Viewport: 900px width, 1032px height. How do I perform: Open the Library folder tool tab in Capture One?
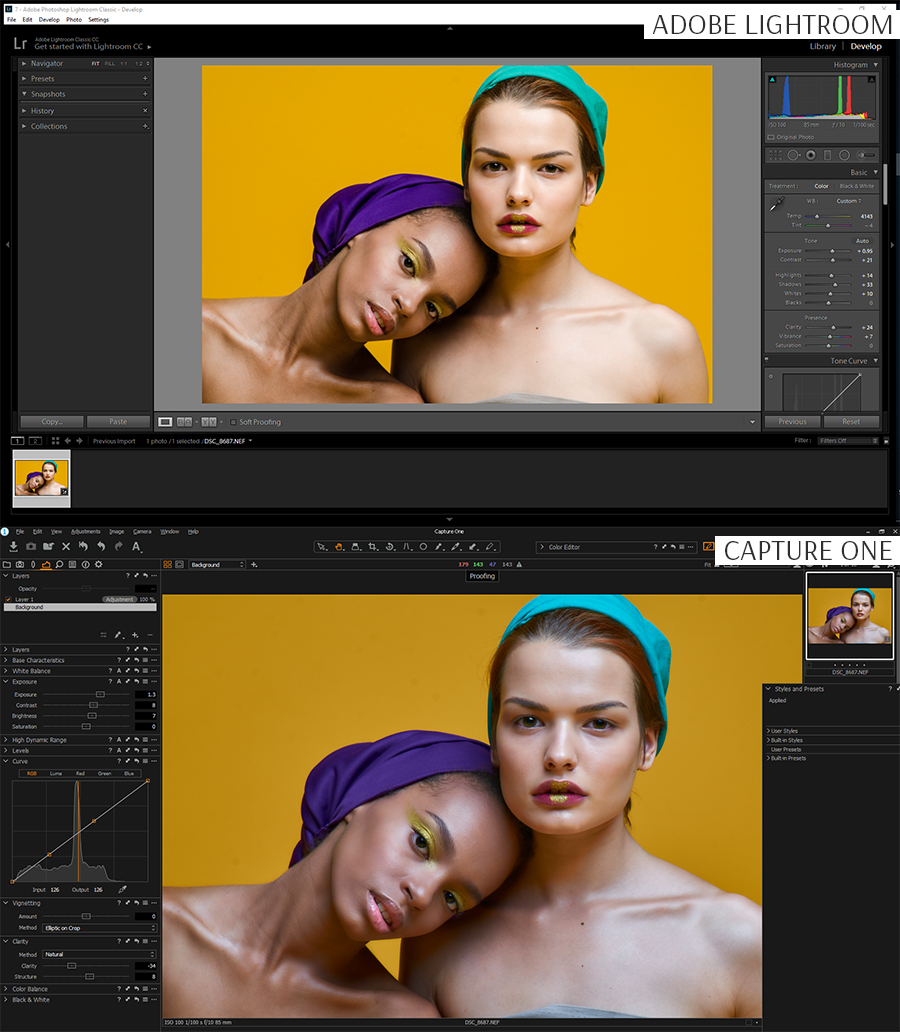point(7,565)
